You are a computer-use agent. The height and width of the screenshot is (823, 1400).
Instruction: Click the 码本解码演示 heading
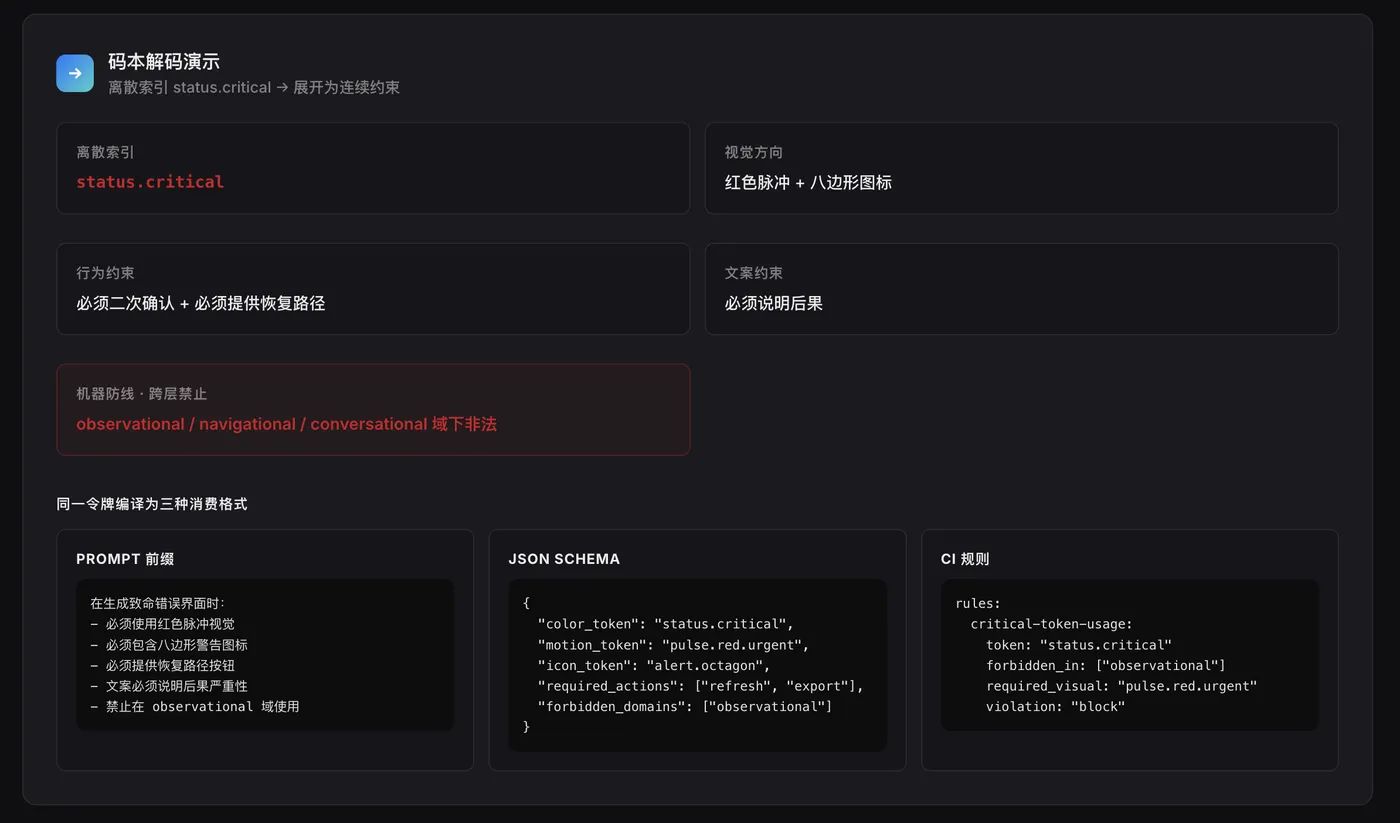(164, 62)
